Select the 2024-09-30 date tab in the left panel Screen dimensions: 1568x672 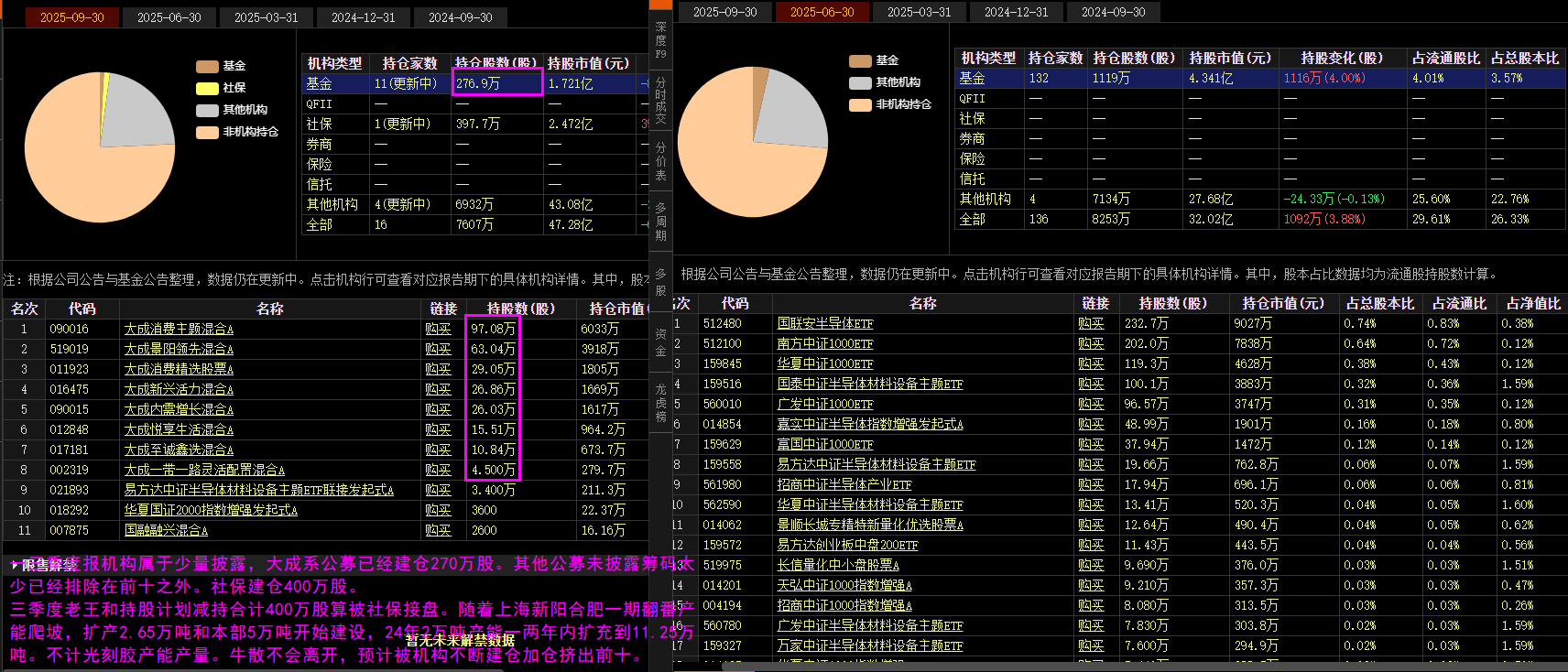[x=460, y=17]
